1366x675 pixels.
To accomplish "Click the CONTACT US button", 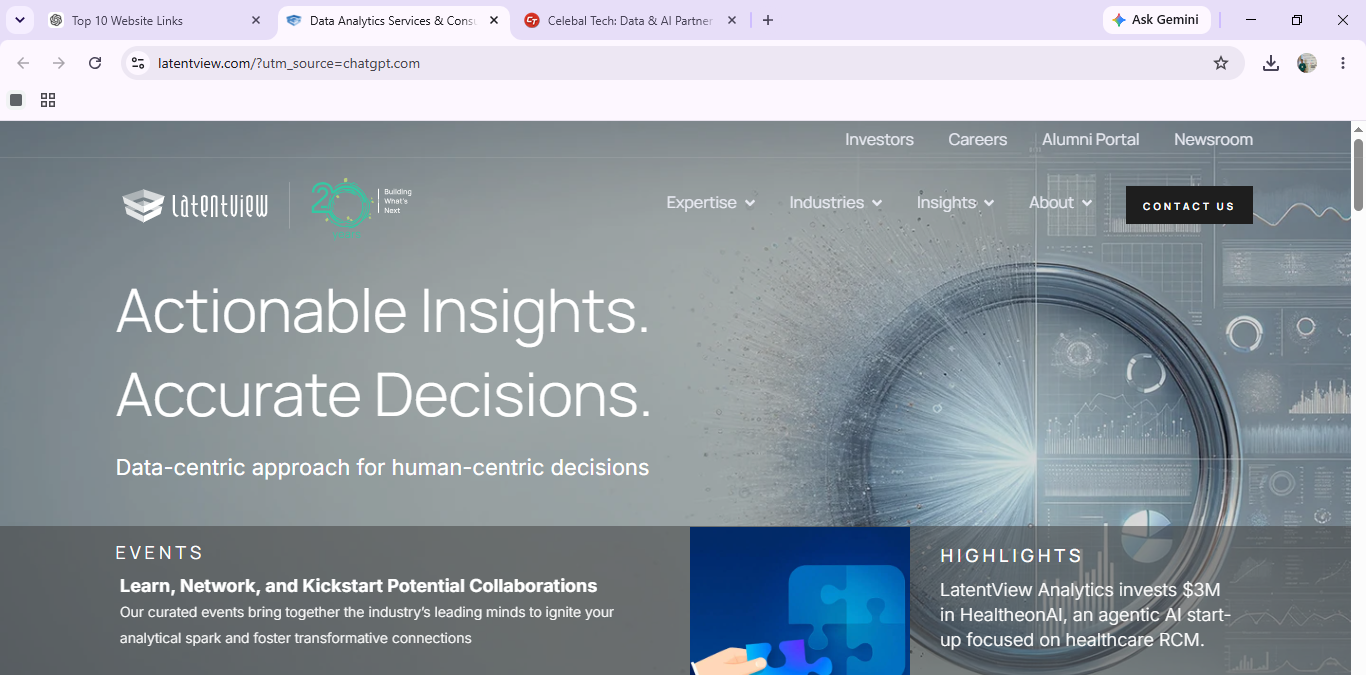I will point(1189,205).
